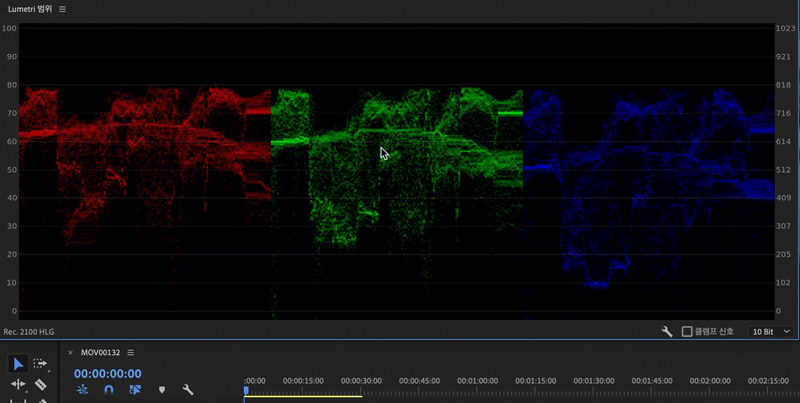Screen dimensions: 800x403
Task: Click the blue playhead on the ruler
Action: tap(246, 389)
